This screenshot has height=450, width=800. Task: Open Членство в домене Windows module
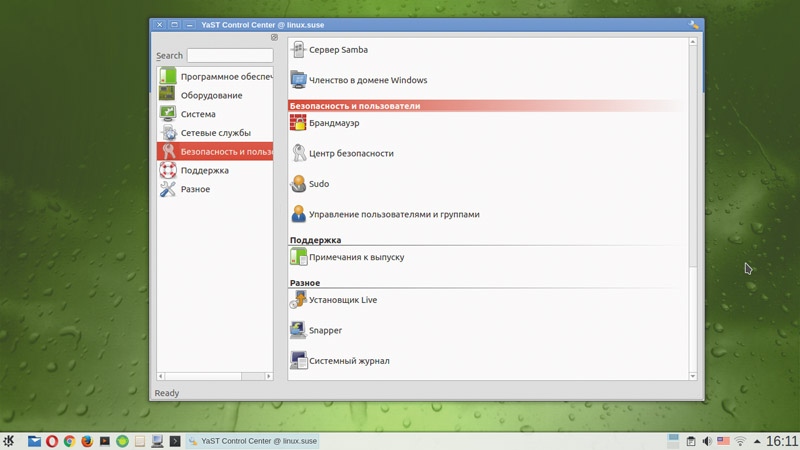(359, 80)
